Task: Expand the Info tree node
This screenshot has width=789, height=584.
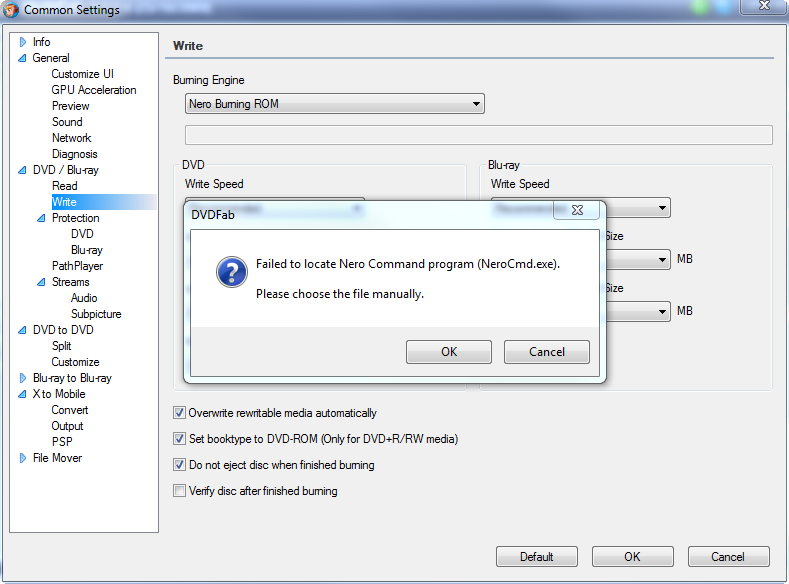Action: point(23,42)
